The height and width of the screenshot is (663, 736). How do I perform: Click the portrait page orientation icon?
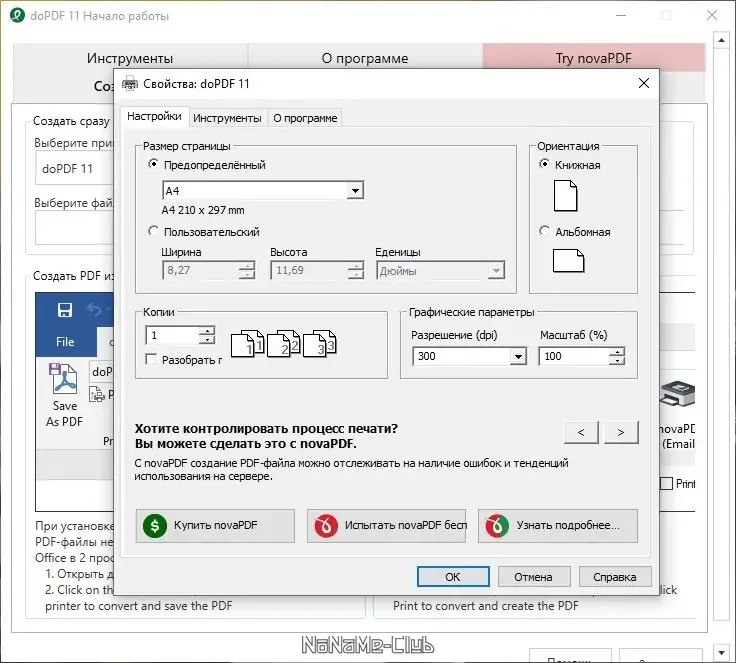pos(565,196)
